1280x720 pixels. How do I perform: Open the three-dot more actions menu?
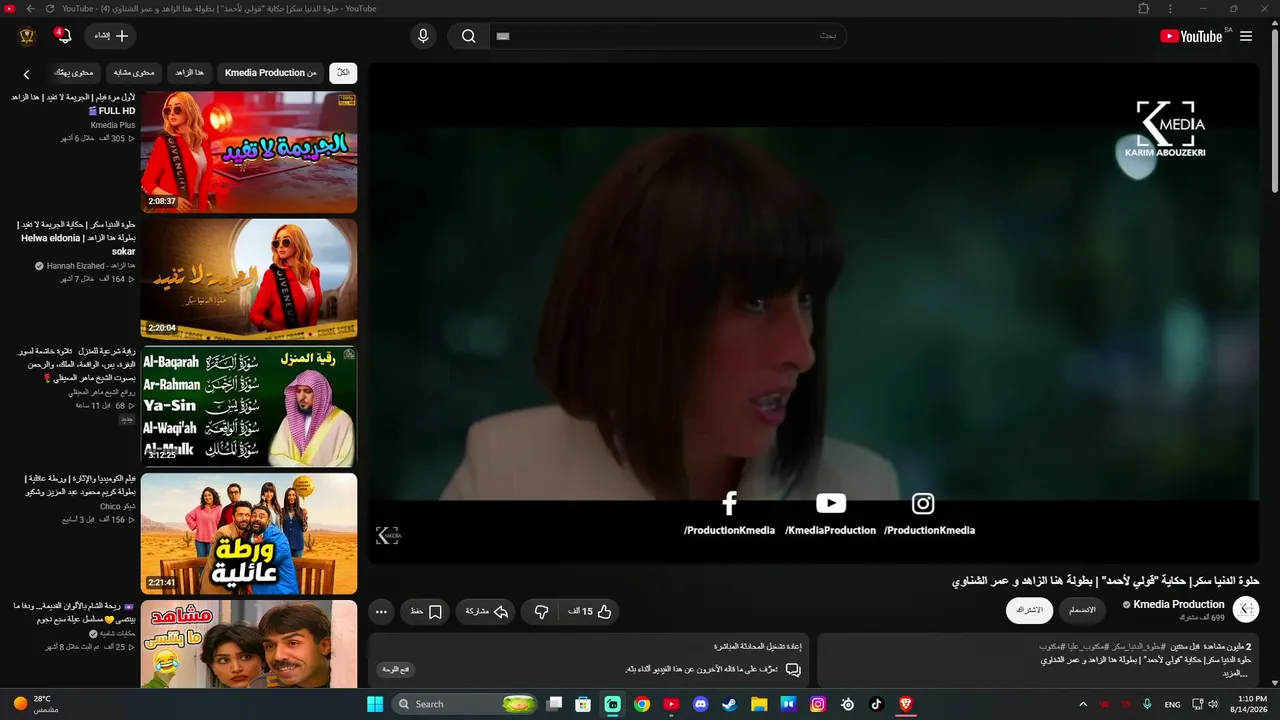pyautogui.click(x=381, y=611)
